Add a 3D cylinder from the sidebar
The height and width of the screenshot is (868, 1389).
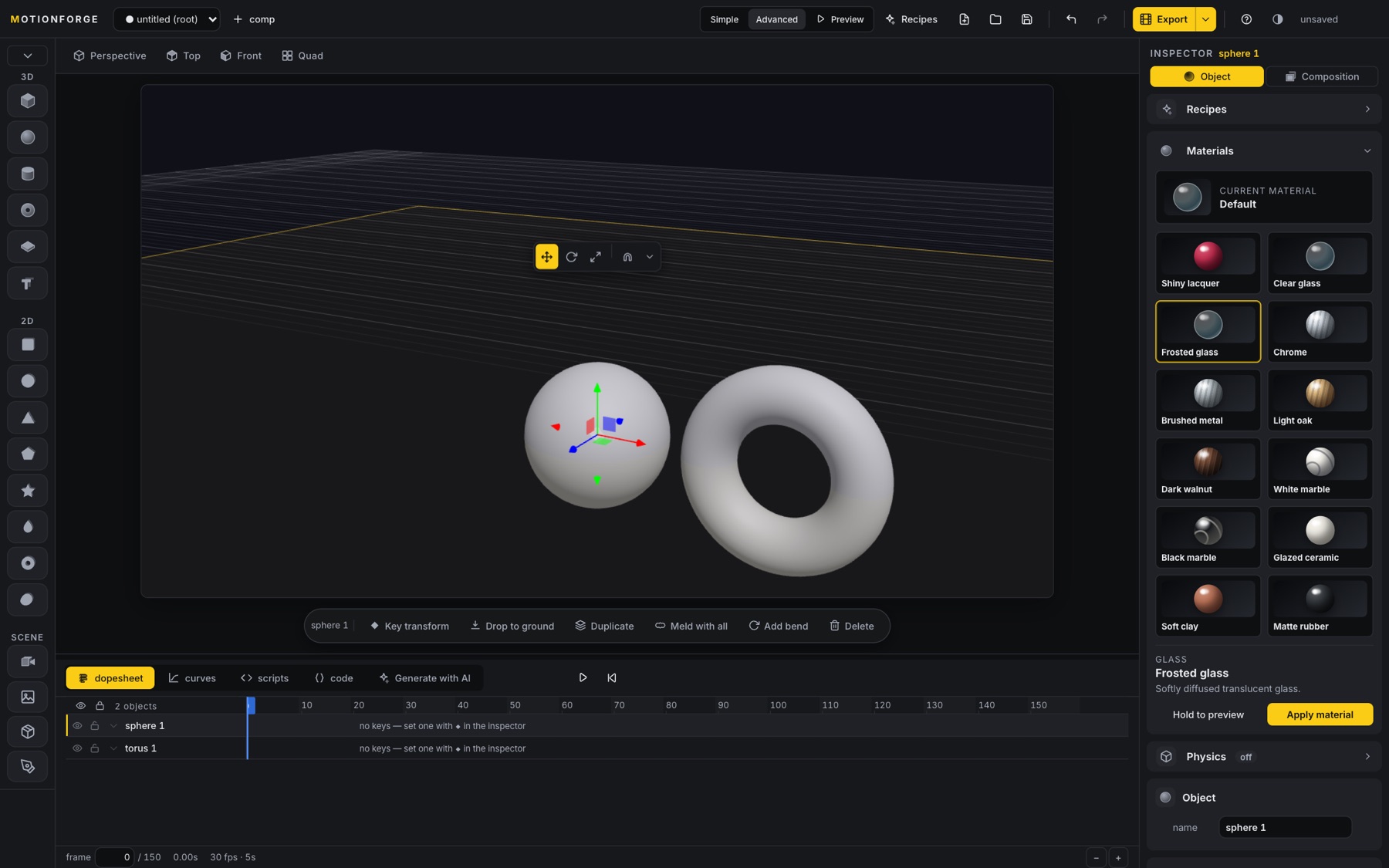(x=28, y=174)
